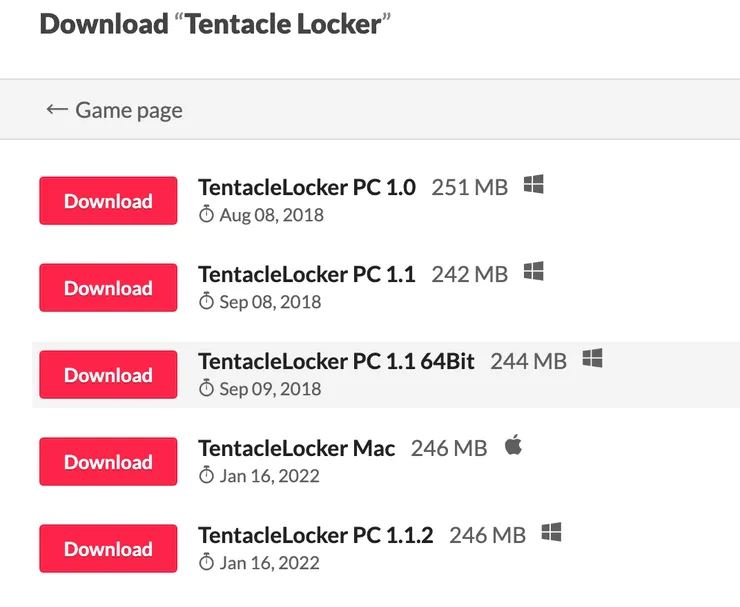
Task: Download TentacleLocker PC 1.1.2
Action: [108, 549]
